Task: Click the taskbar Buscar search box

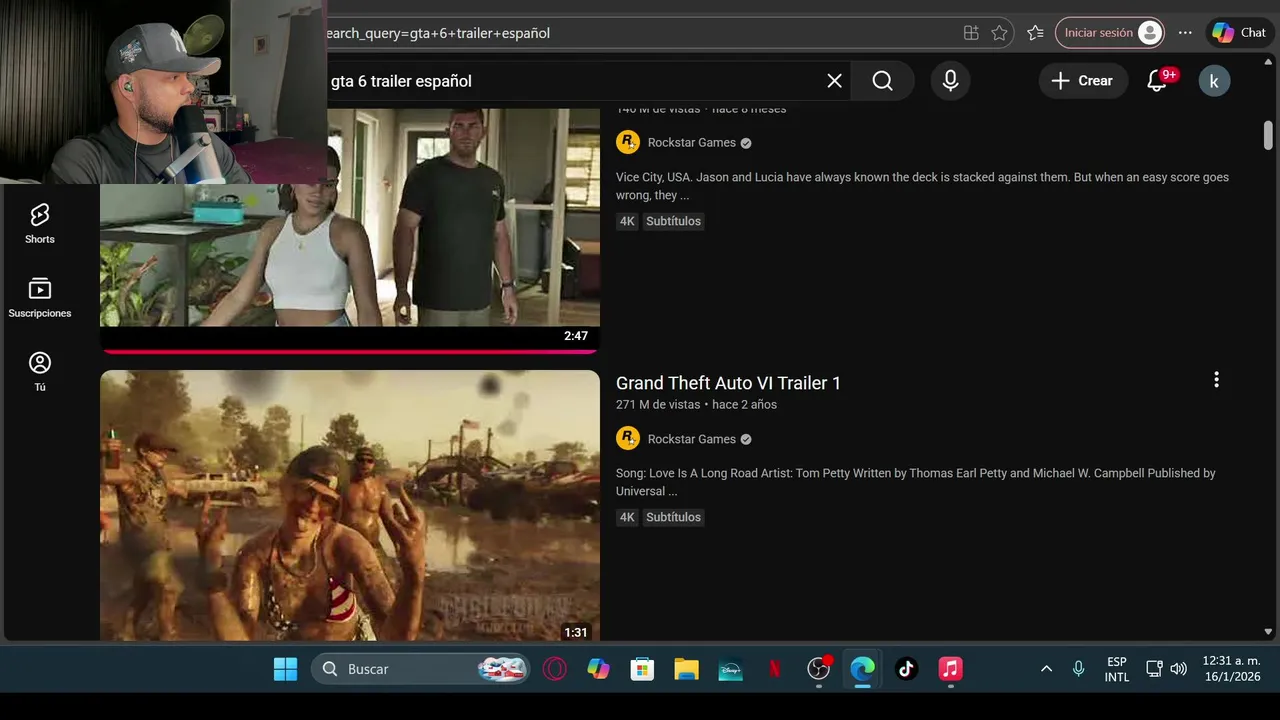Action: click(420, 669)
